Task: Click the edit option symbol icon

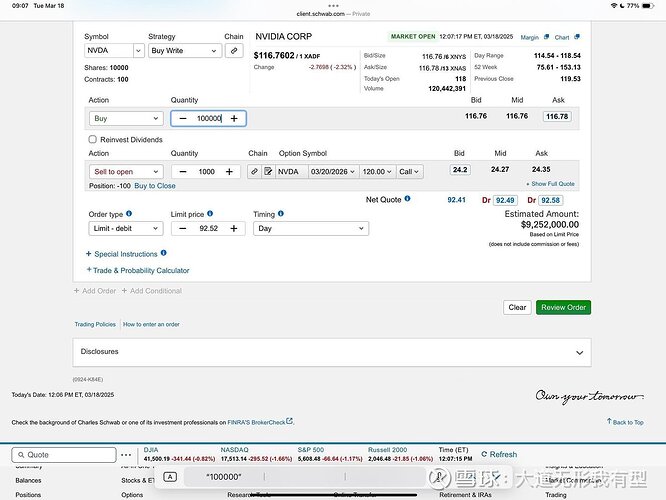Action: (x=268, y=172)
